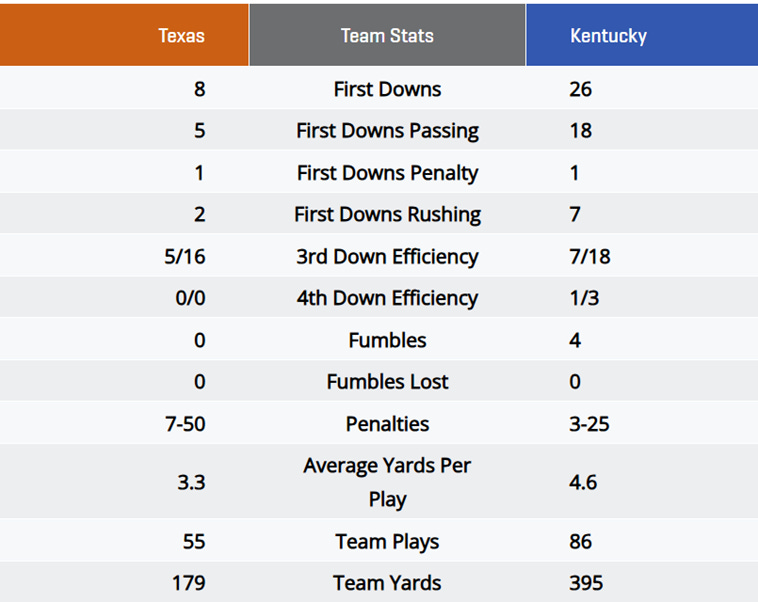Click the First Downs row label
The height and width of the screenshot is (602, 758).
pyautogui.click(x=387, y=89)
